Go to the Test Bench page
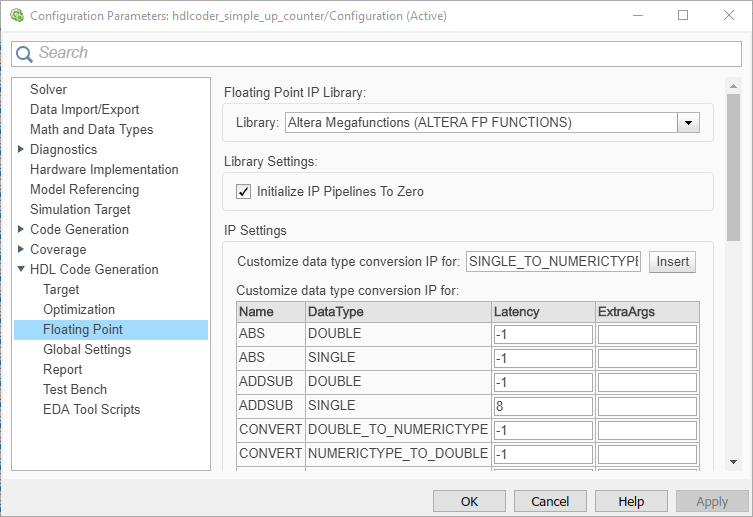This screenshot has height=517, width=753. [x=75, y=390]
